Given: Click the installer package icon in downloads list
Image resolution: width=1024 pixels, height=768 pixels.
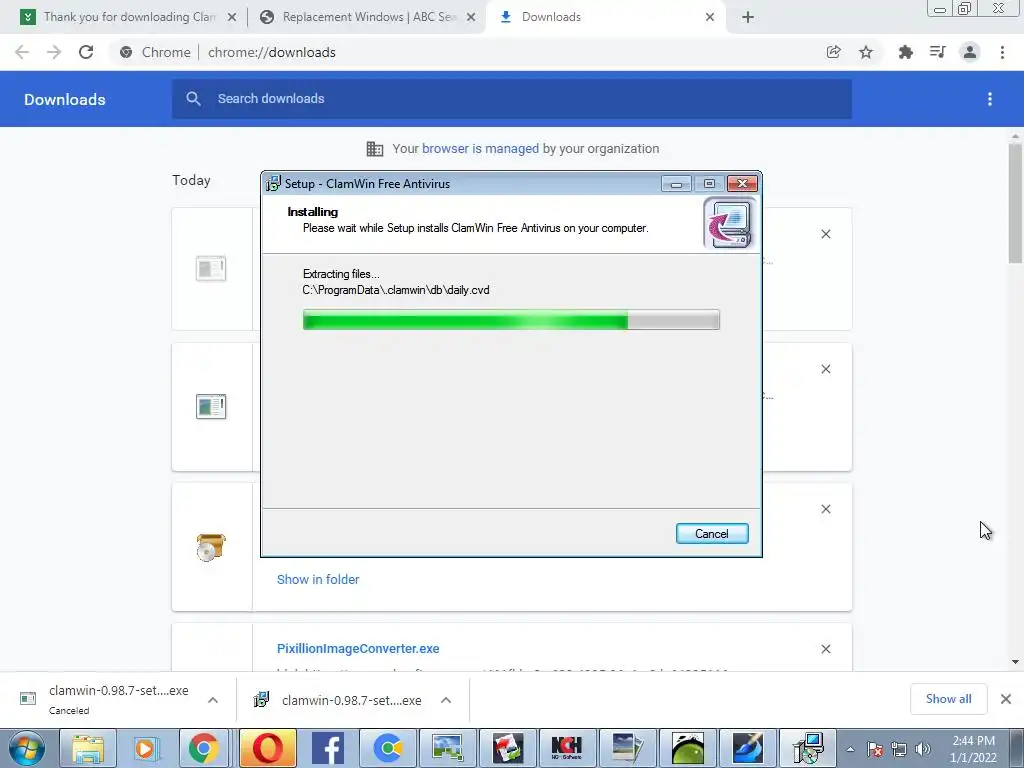Looking at the screenshot, I should (210, 547).
